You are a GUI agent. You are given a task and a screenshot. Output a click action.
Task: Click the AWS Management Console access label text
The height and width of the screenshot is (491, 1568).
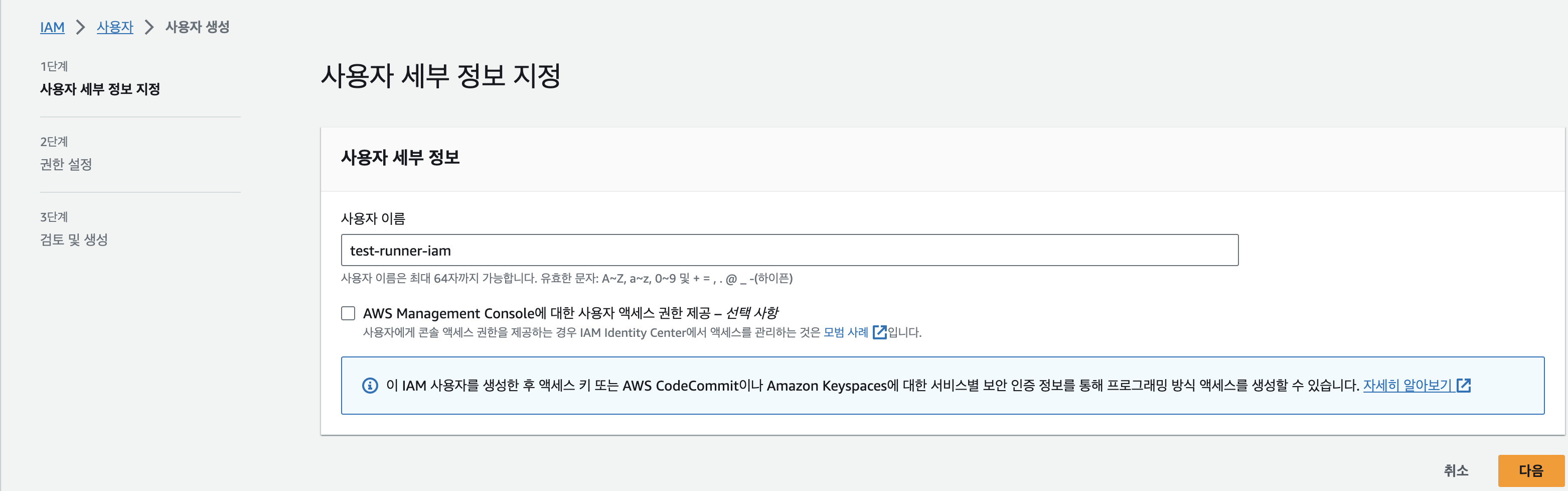click(570, 313)
